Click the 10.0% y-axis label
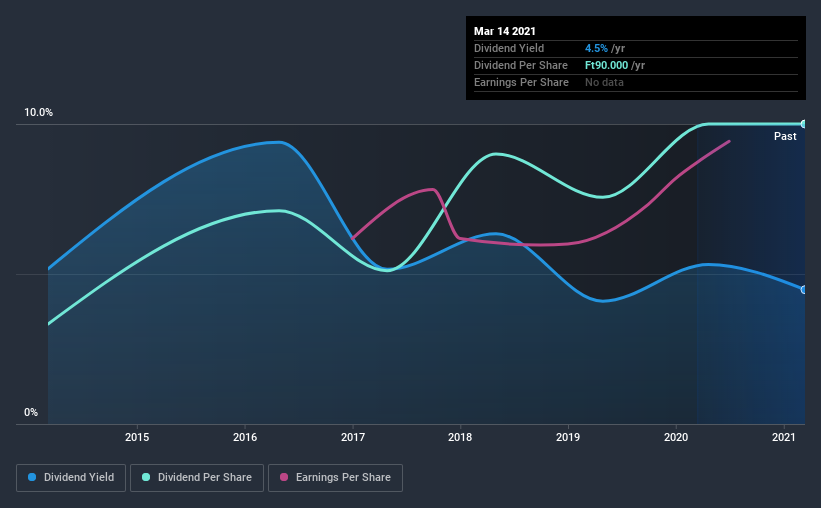This screenshot has height=508, width=821. click(38, 113)
